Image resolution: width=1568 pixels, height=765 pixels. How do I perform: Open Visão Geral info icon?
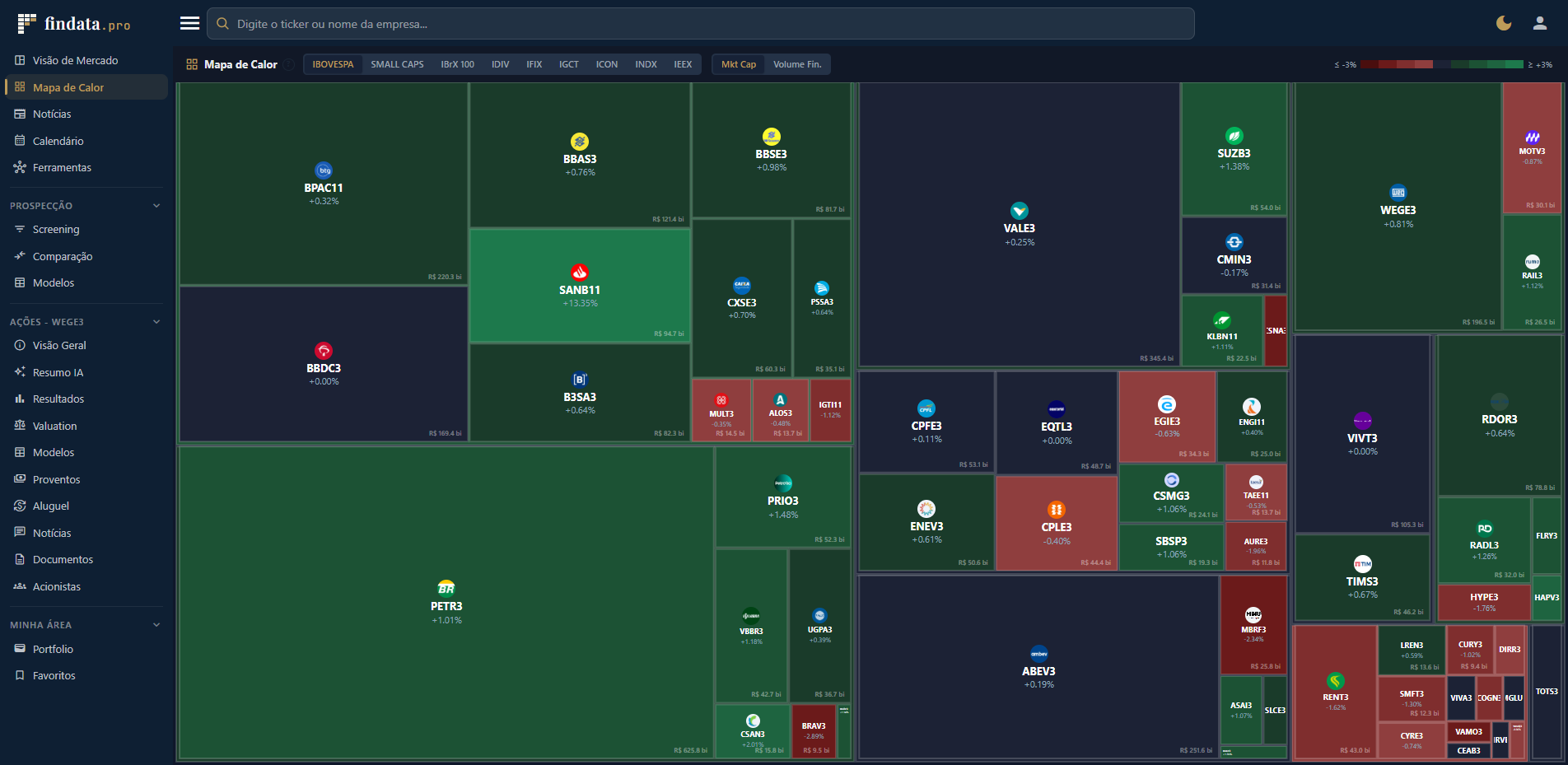tap(20, 345)
